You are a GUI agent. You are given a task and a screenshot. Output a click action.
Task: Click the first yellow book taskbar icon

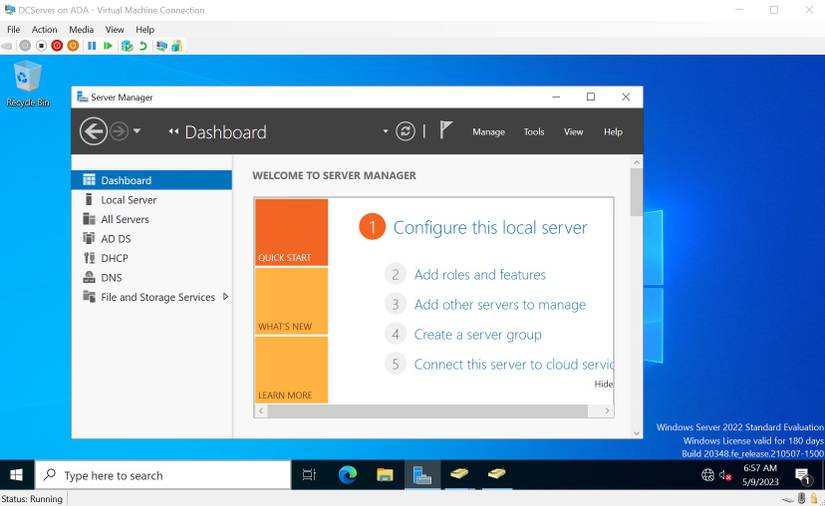(459, 474)
